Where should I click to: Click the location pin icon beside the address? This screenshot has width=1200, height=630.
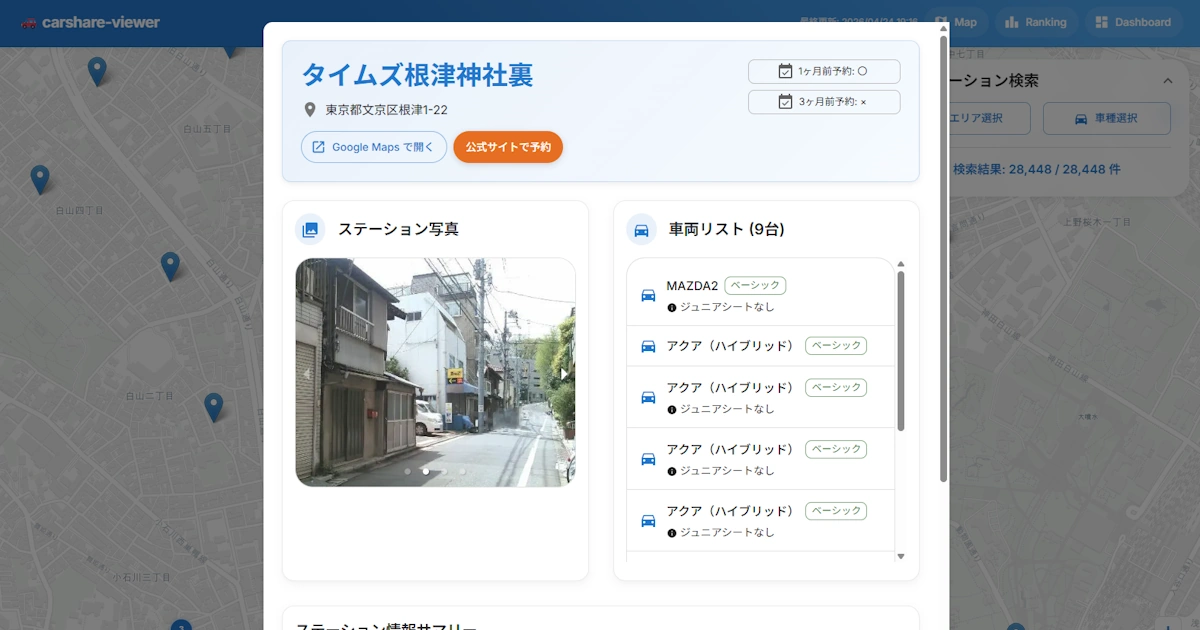(310, 109)
